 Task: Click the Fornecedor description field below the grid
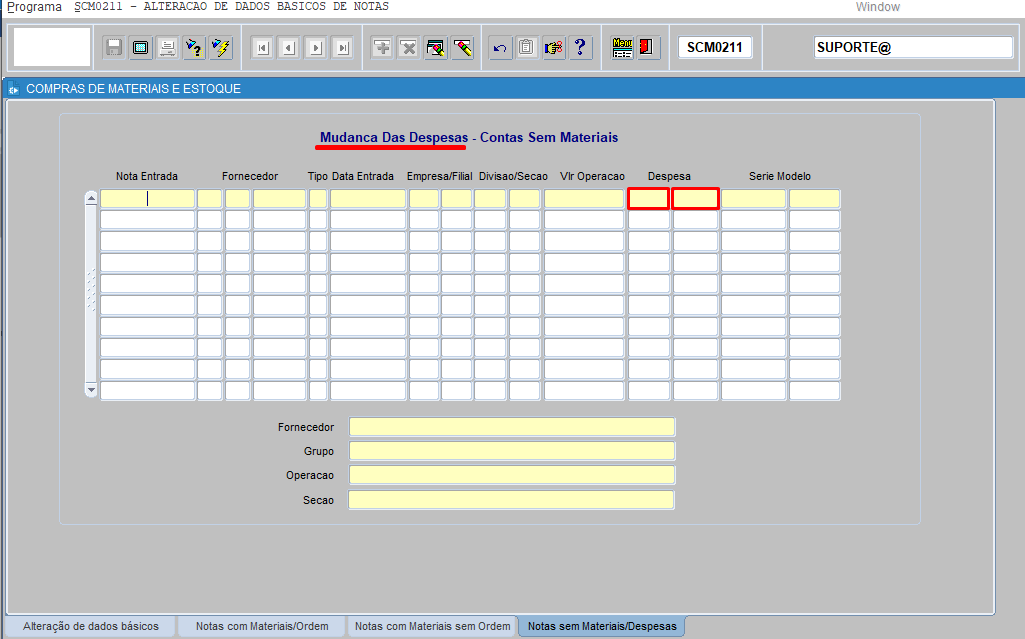[512, 427]
